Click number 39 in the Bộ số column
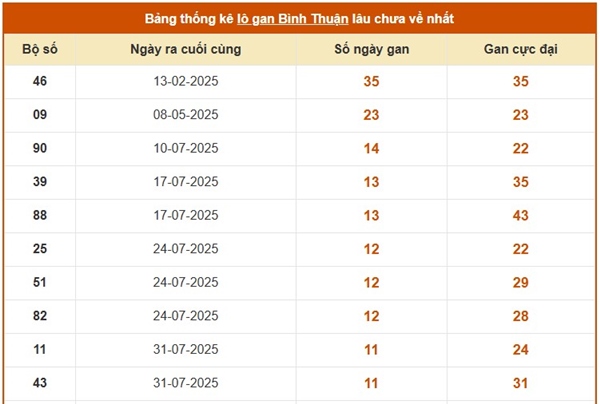This screenshot has width=600, height=404. click(x=40, y=182)
